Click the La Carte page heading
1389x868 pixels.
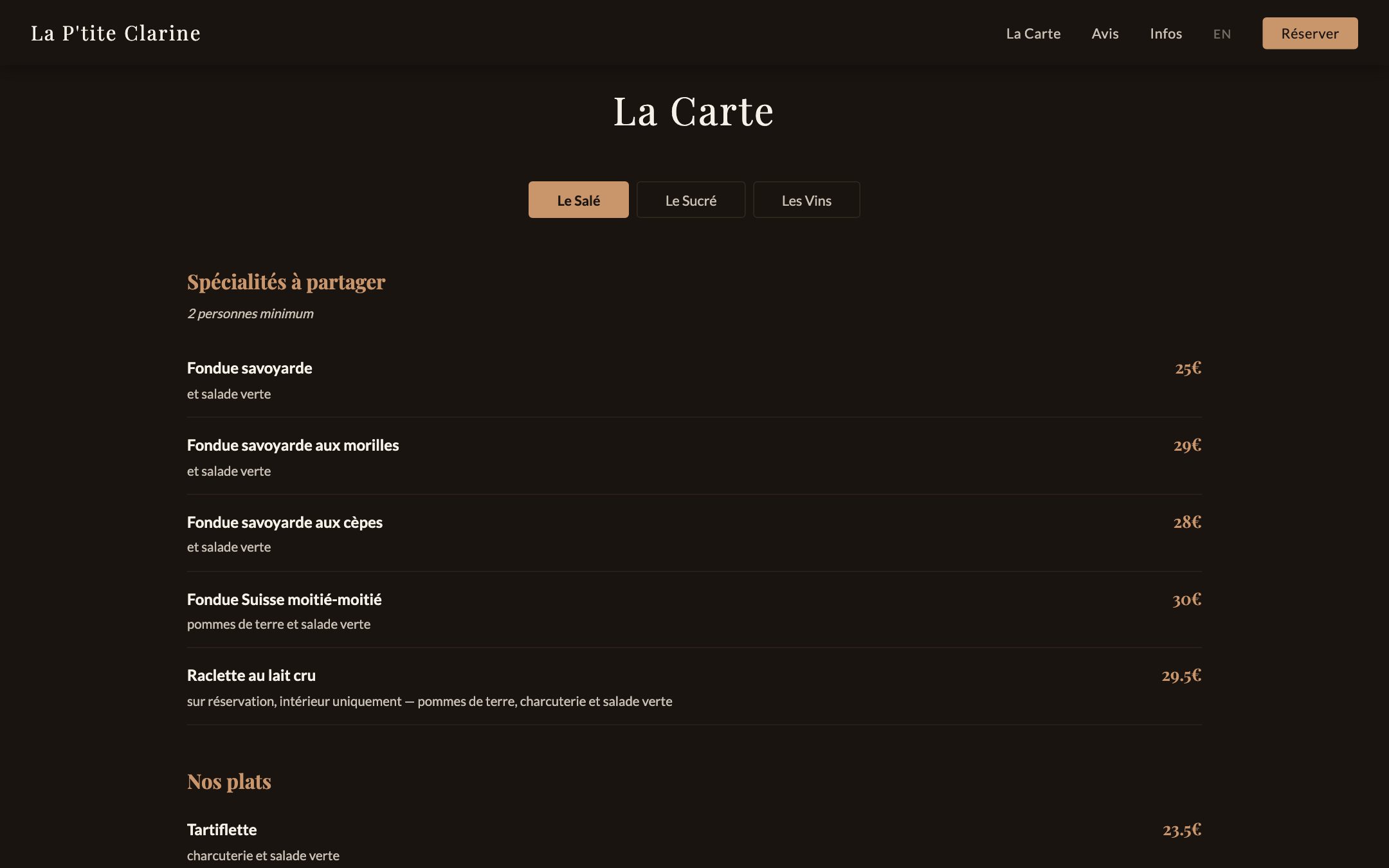(x=693, y=111)
